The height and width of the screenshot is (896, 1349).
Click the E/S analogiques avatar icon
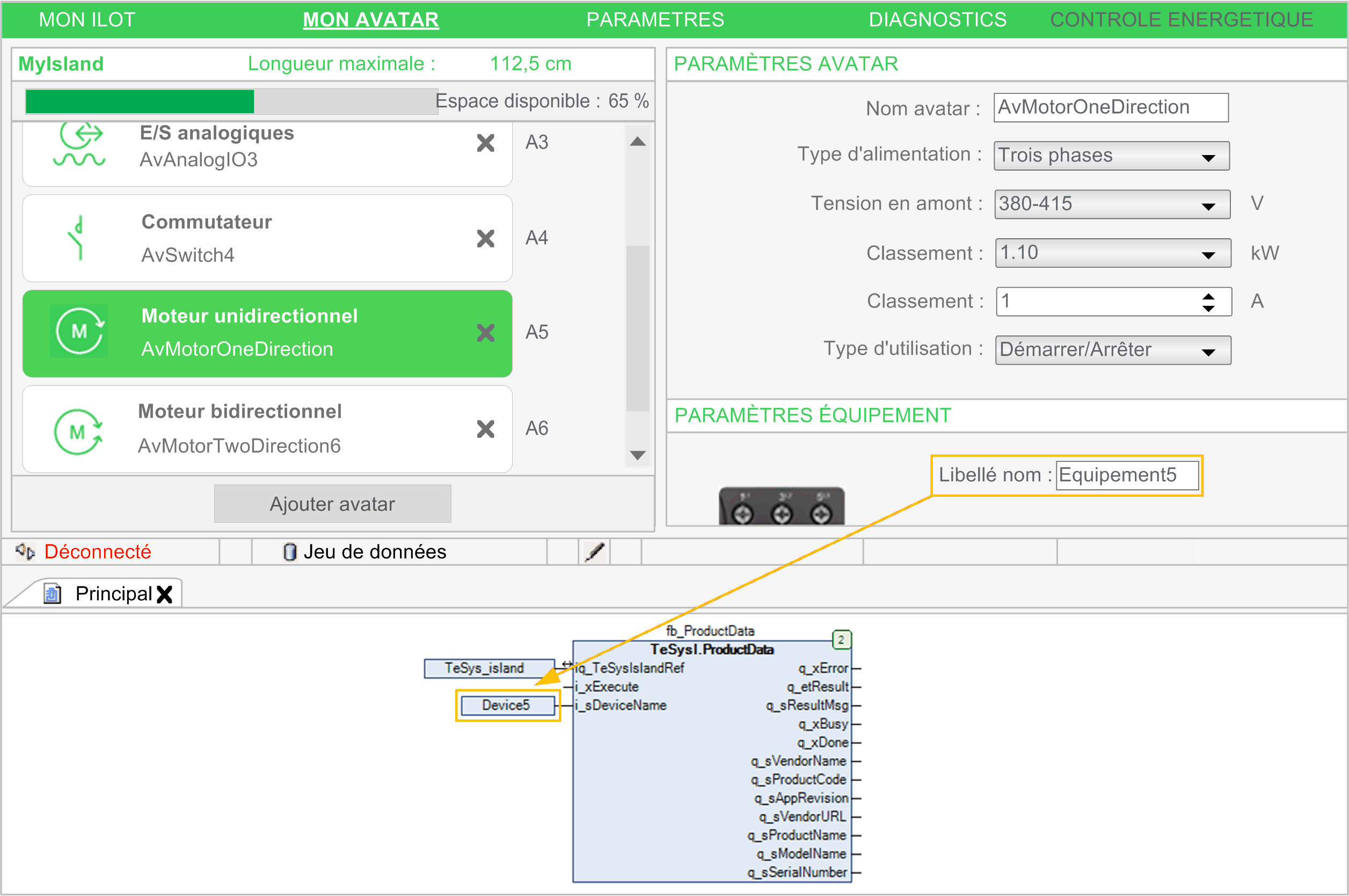80,146
